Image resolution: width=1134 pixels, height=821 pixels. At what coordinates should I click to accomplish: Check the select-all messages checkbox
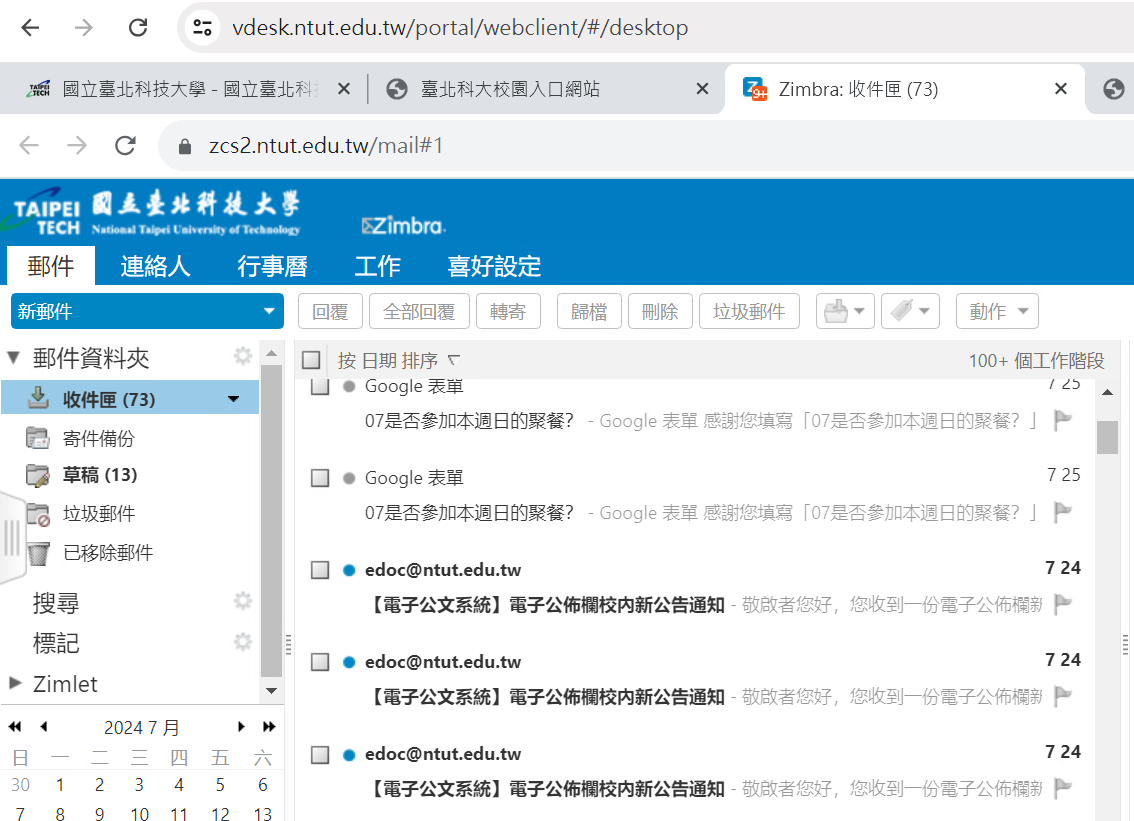(x=312, y=361)
